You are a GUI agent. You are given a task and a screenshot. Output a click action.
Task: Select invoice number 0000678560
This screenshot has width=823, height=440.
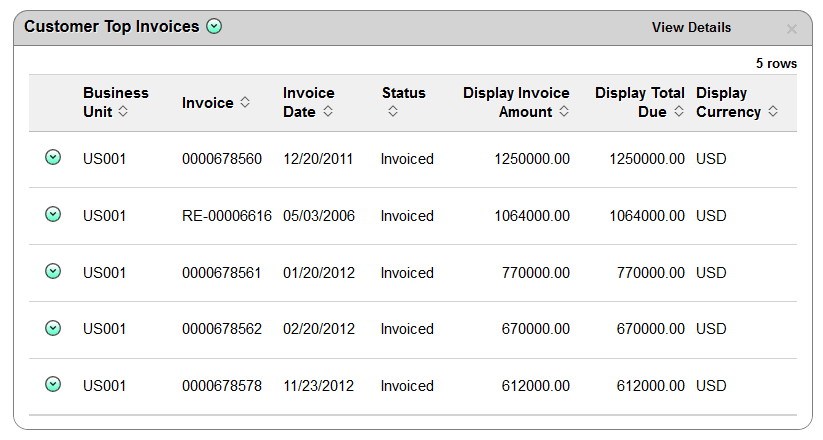221,159
